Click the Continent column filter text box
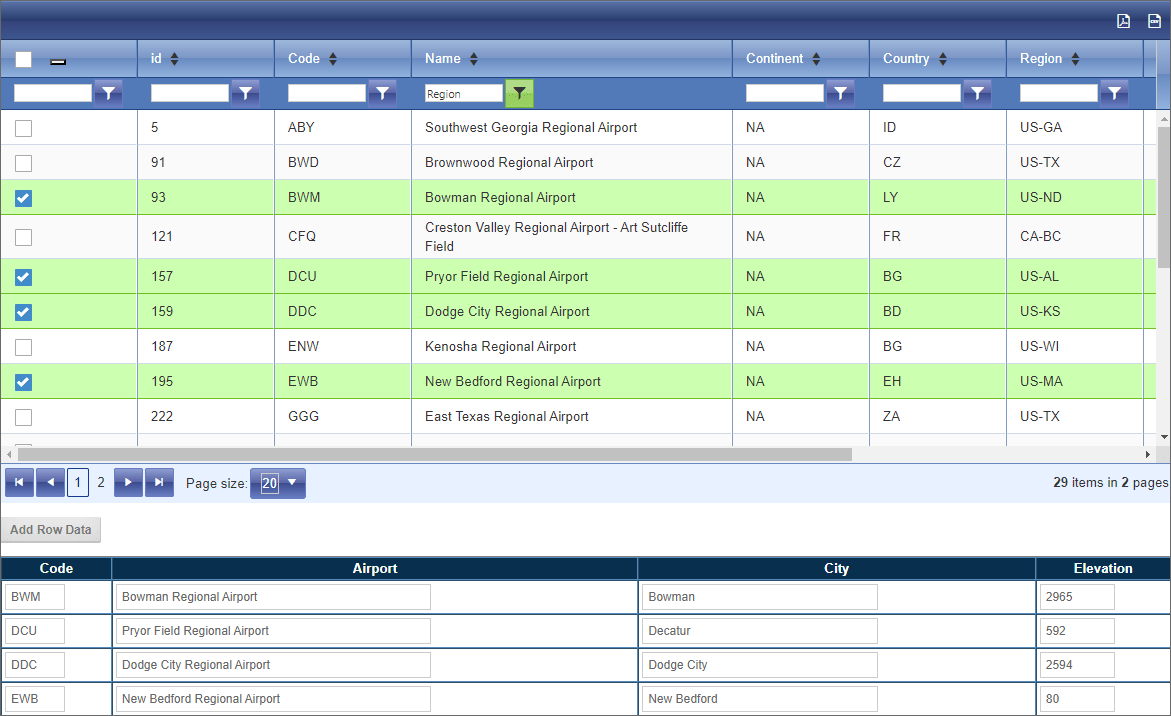 785,93
